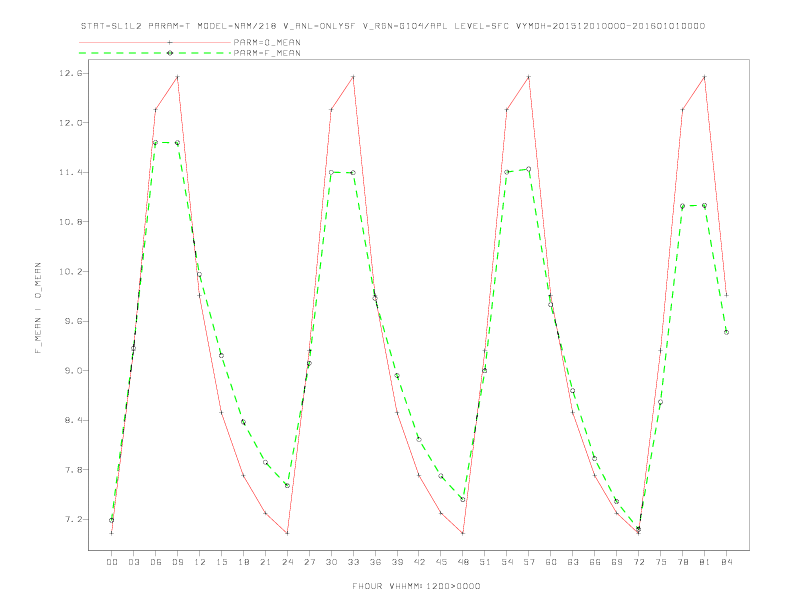Click x-axis tick label 60
The height and width of the screenshot is (612, 792).
(551, 562)
